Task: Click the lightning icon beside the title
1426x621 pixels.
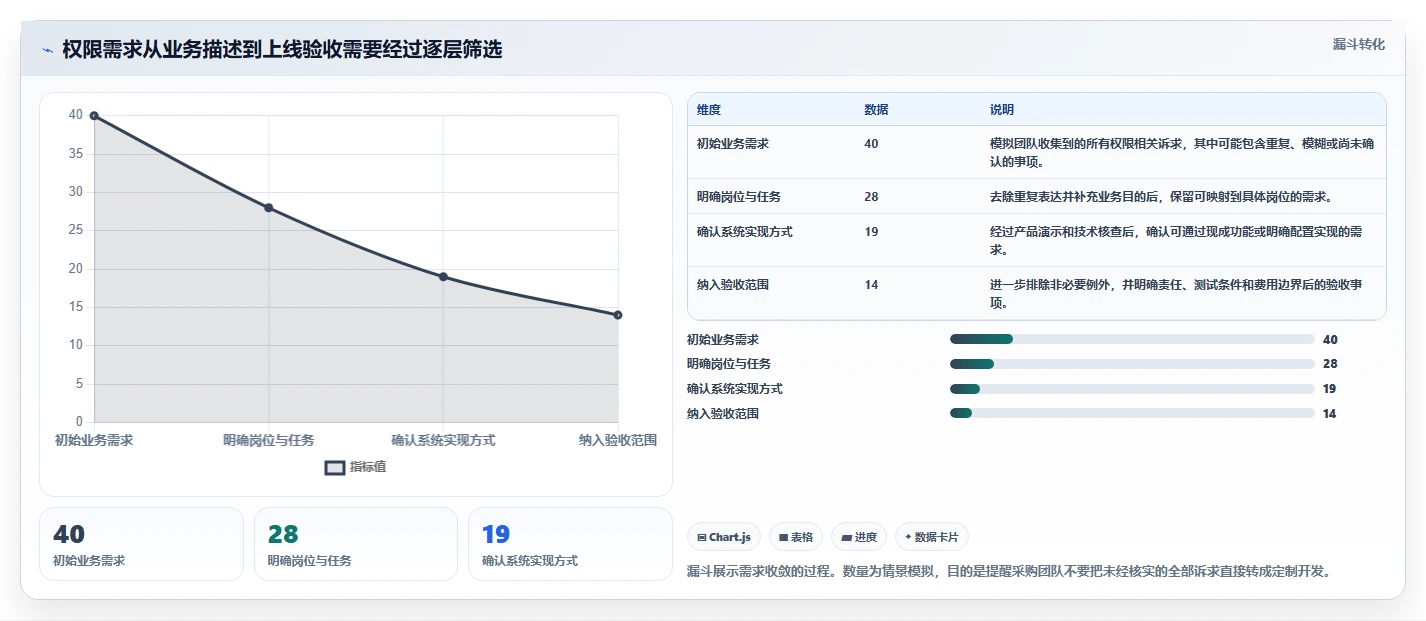Action: (48, 50)
